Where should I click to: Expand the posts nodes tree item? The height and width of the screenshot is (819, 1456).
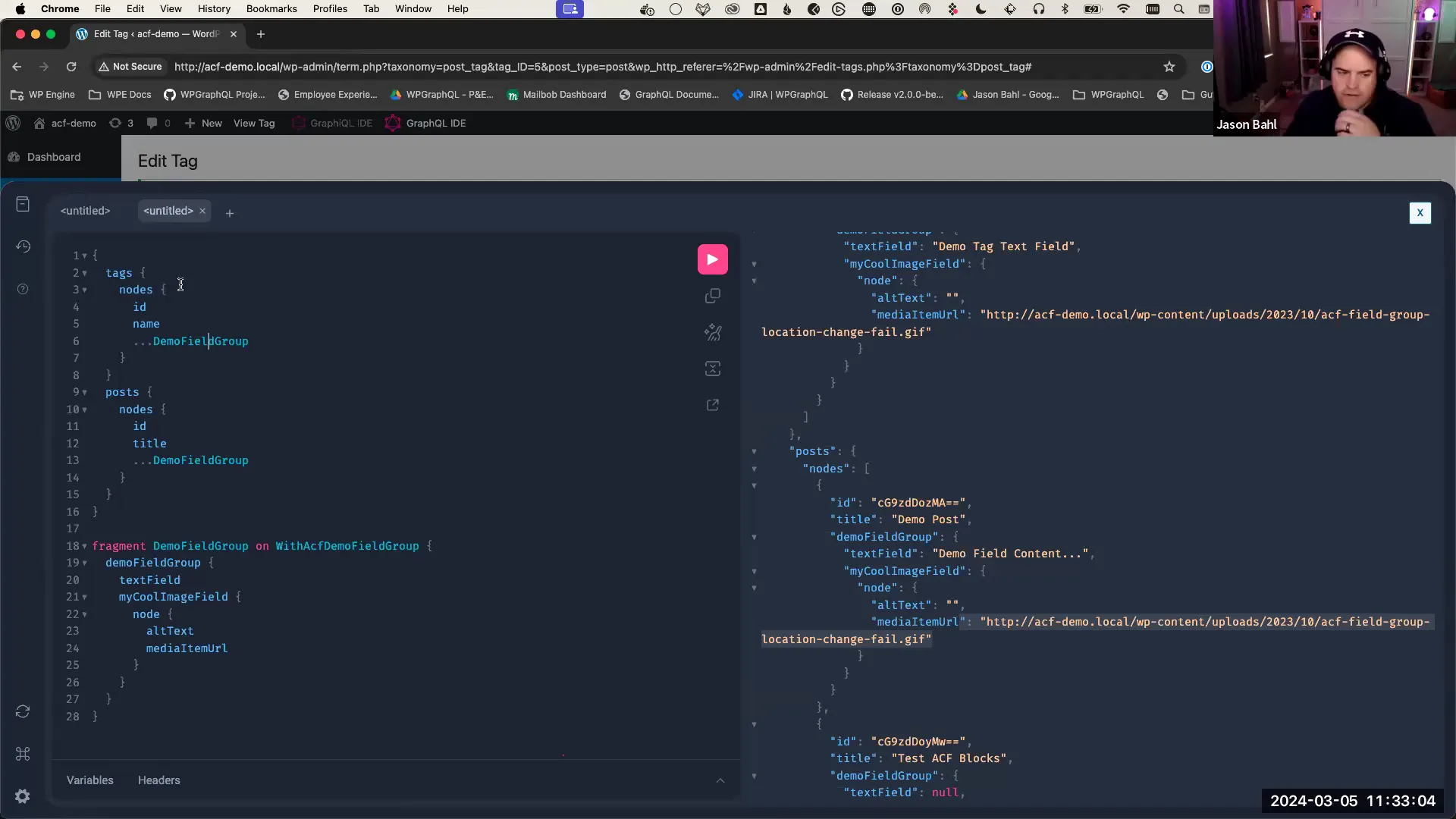pyautogui.click(x=754, y=468)
